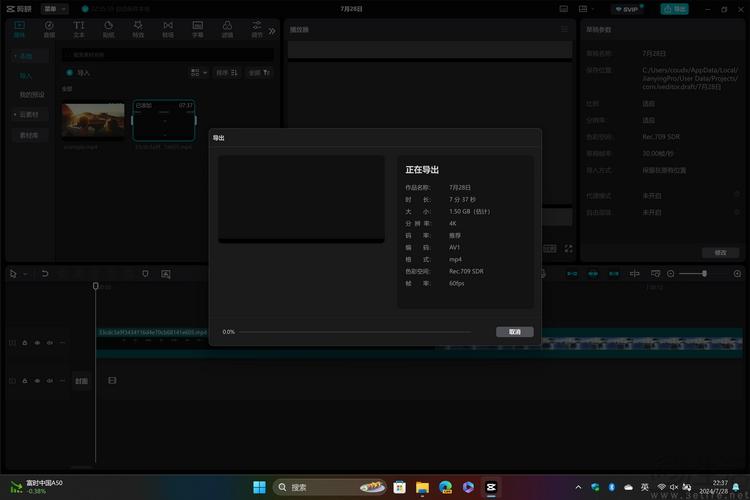The image size is (750, 500).
Task: Zoom in the timeline with plus icon
Action: click(737, 274)
